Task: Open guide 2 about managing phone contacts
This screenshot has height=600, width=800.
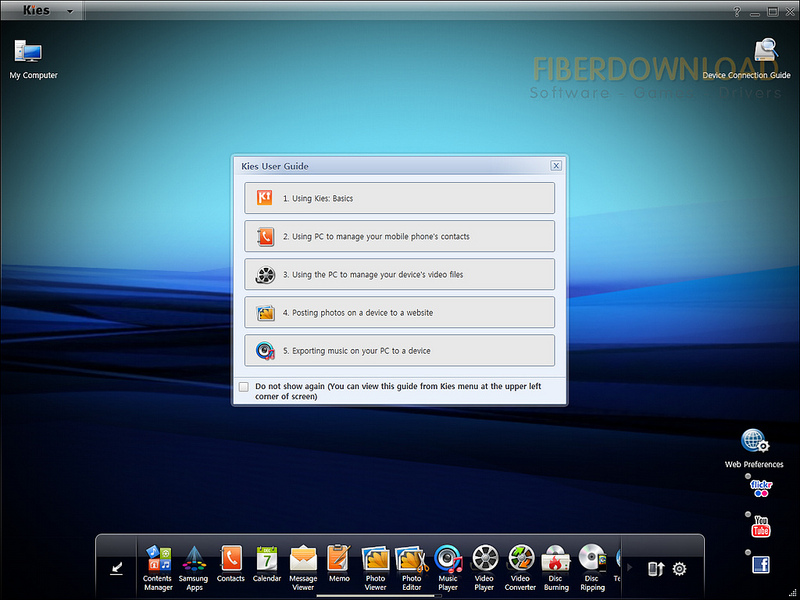Action: pyautogui.click(x=399, y=236)
